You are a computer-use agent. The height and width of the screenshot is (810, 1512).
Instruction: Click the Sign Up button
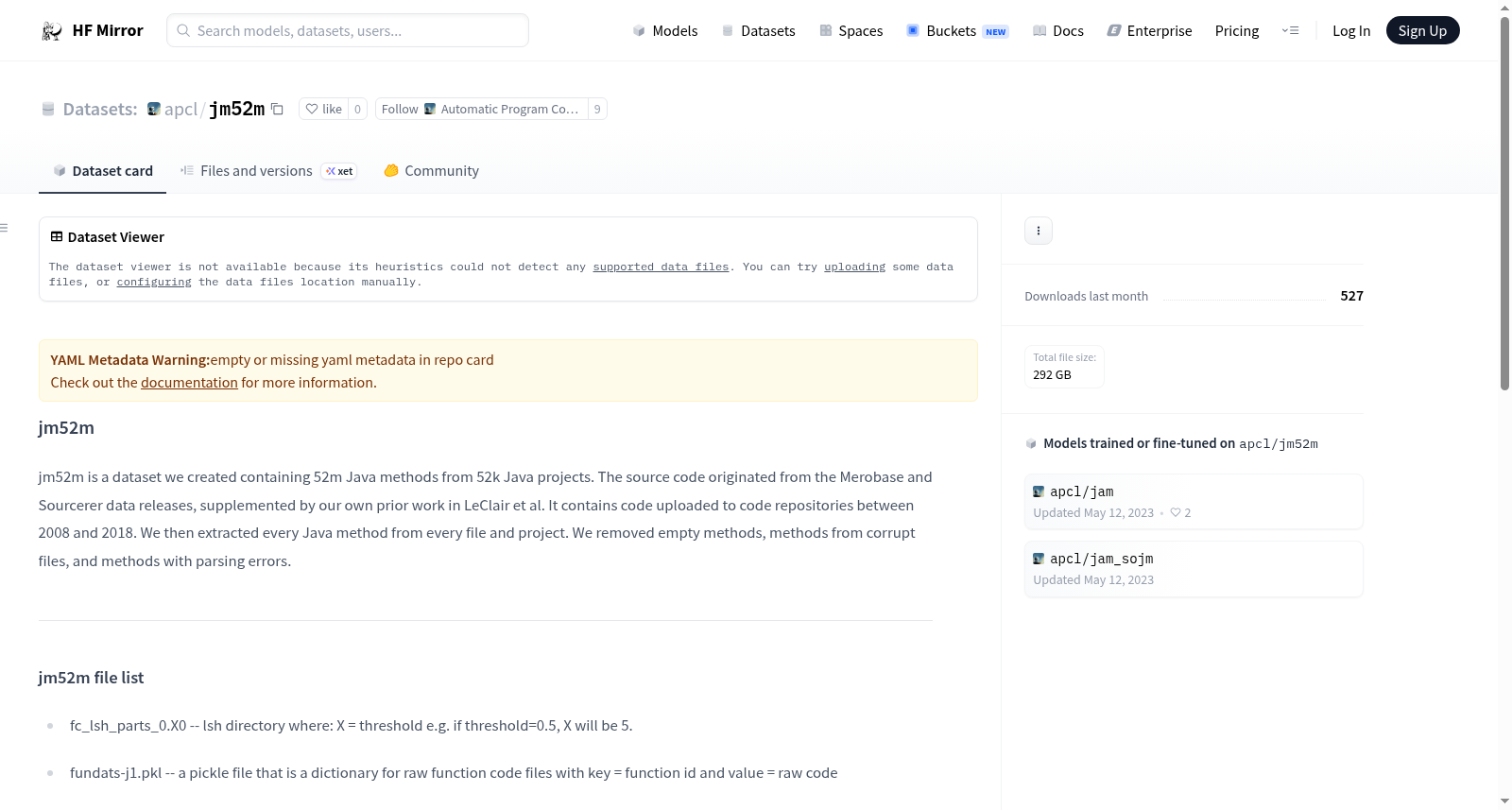1422,31
